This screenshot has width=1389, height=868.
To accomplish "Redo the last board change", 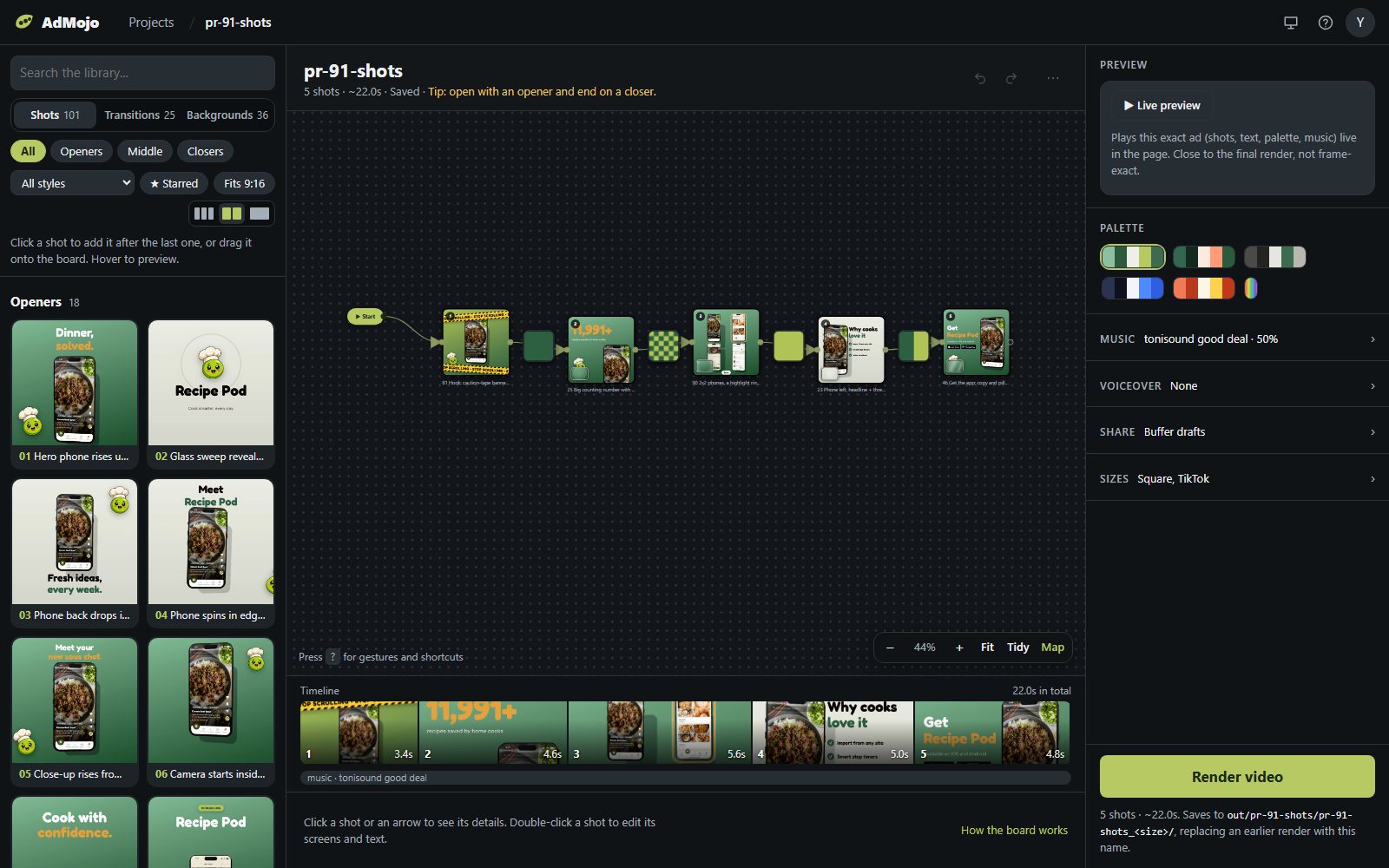I will click(1011, 78).
